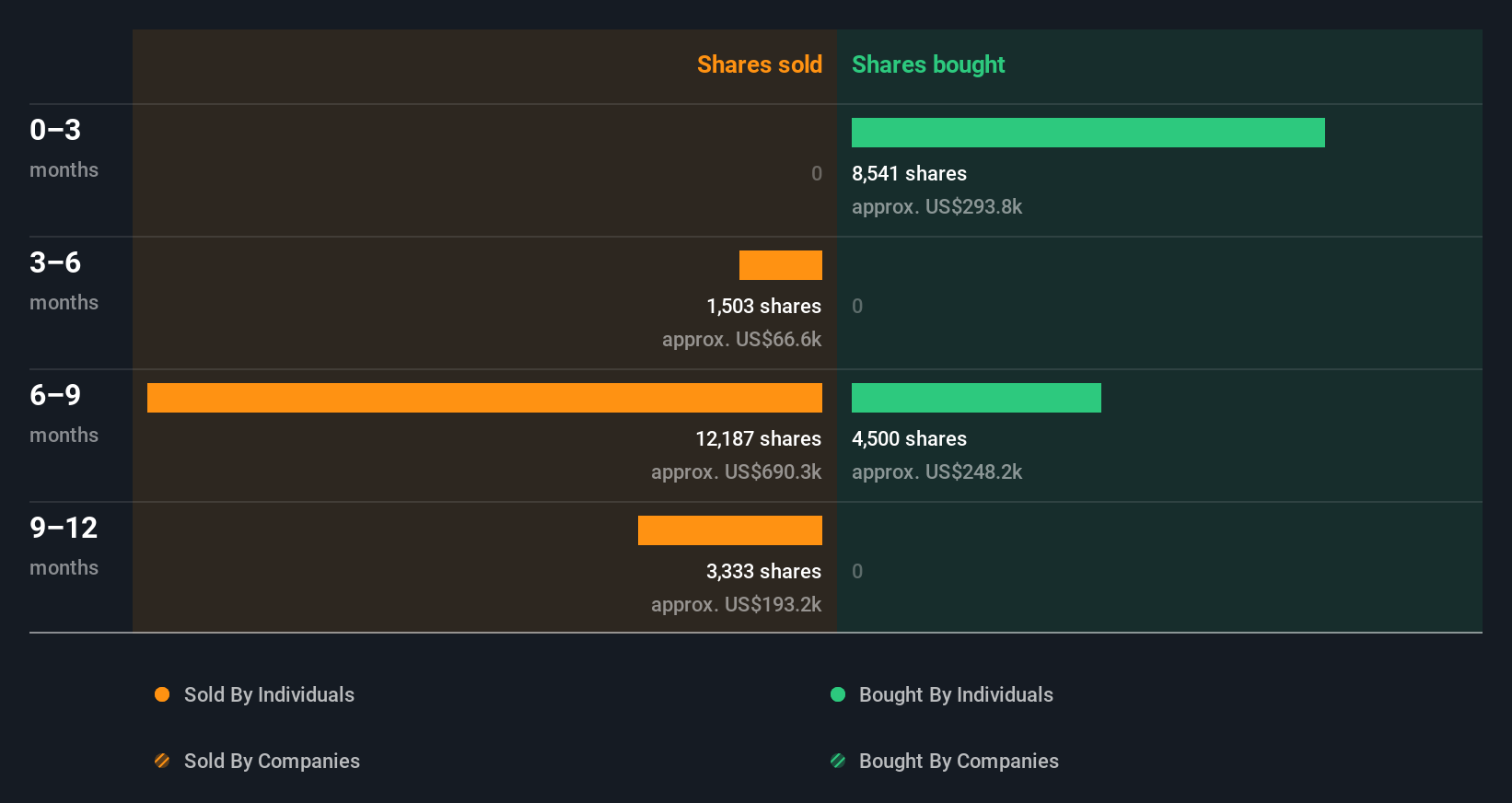The height and width of the screenshot is (803, 1512).
Task: Click the orange Sold By Individuals legend dot
Action: [x=162, y=694]
